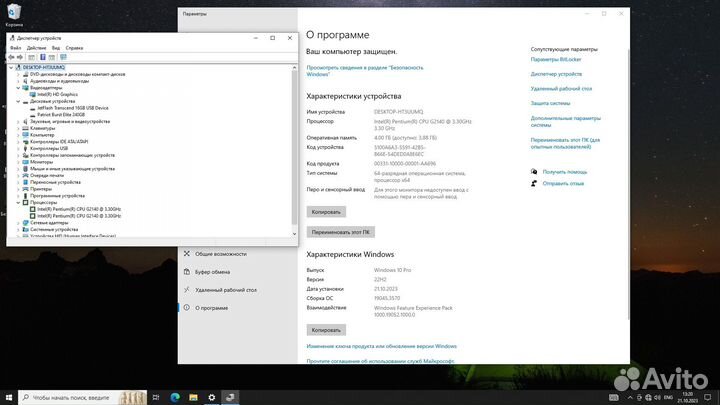The image size is (720, 405).
Task: Expand the DVD-дисководы category arrow
Action: [18, 74]
